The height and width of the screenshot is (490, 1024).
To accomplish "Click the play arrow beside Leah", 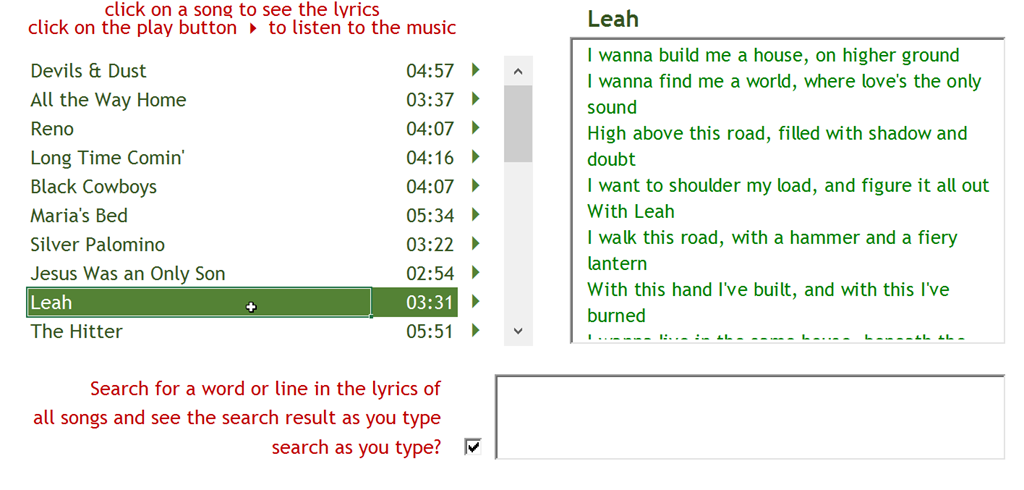I will click(x=475, y=301).
